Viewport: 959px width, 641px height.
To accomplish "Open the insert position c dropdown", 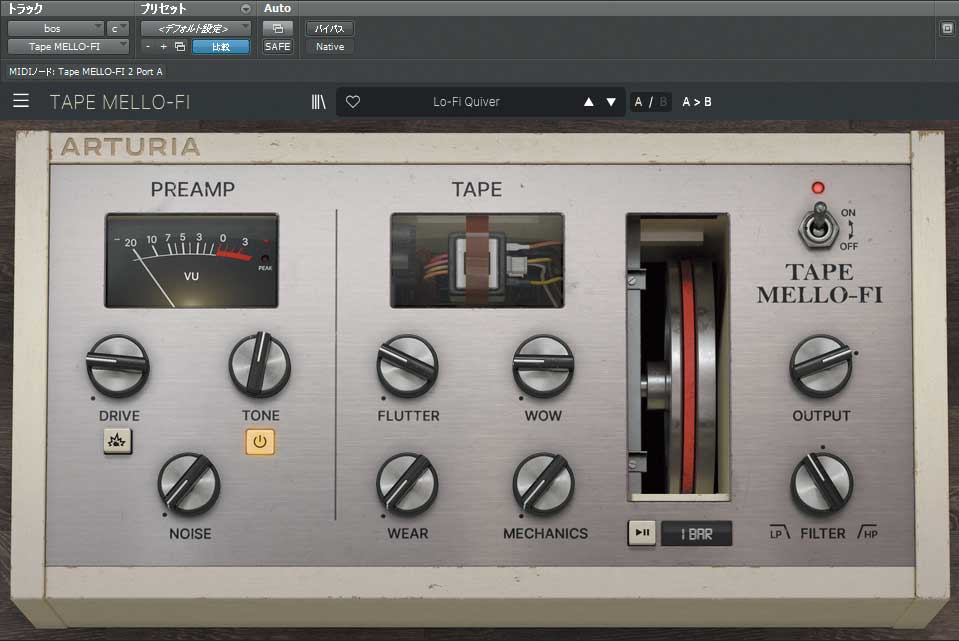I will (118, 28).
